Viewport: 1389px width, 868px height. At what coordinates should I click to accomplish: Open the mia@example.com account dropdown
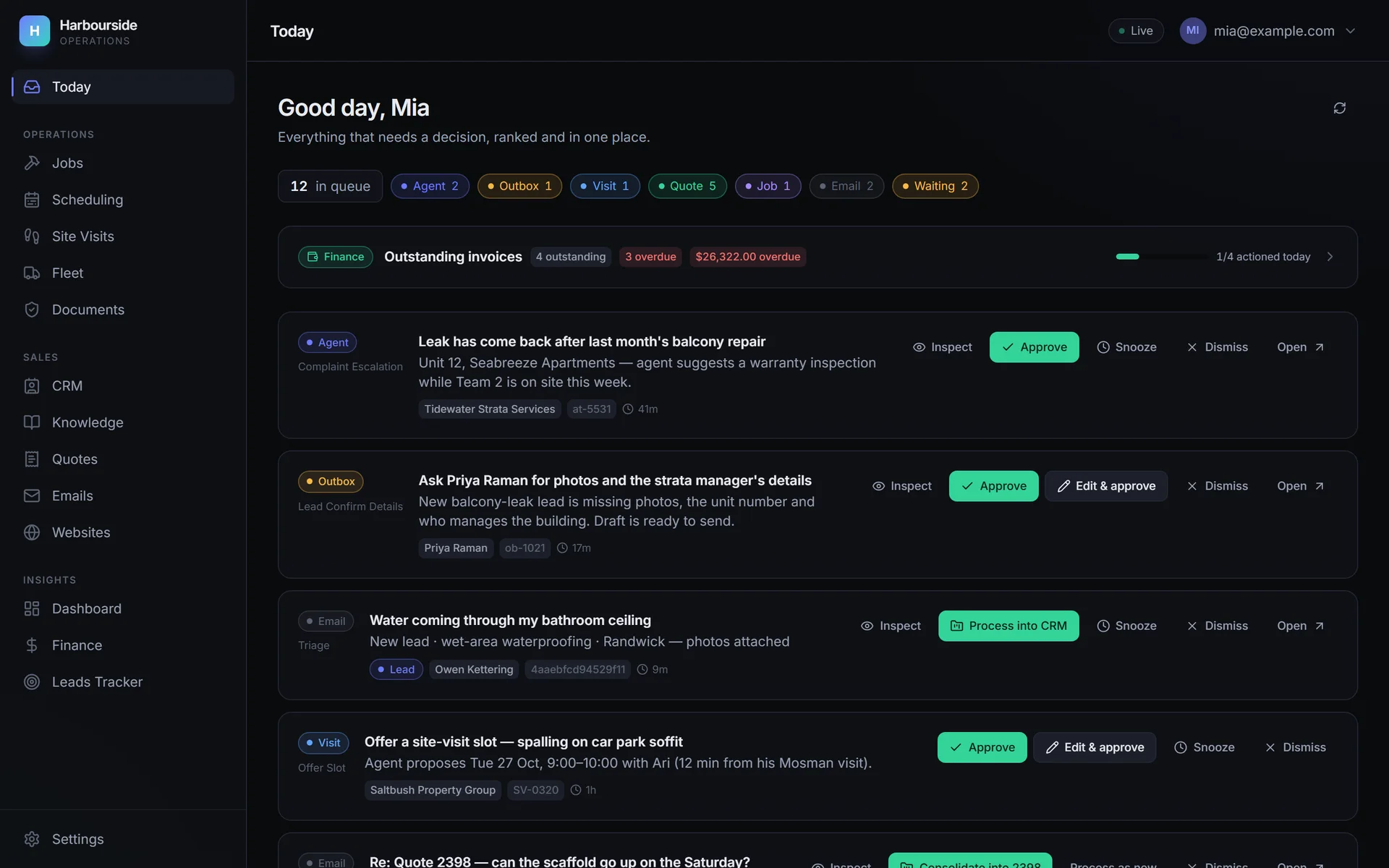click(1267, 30)
